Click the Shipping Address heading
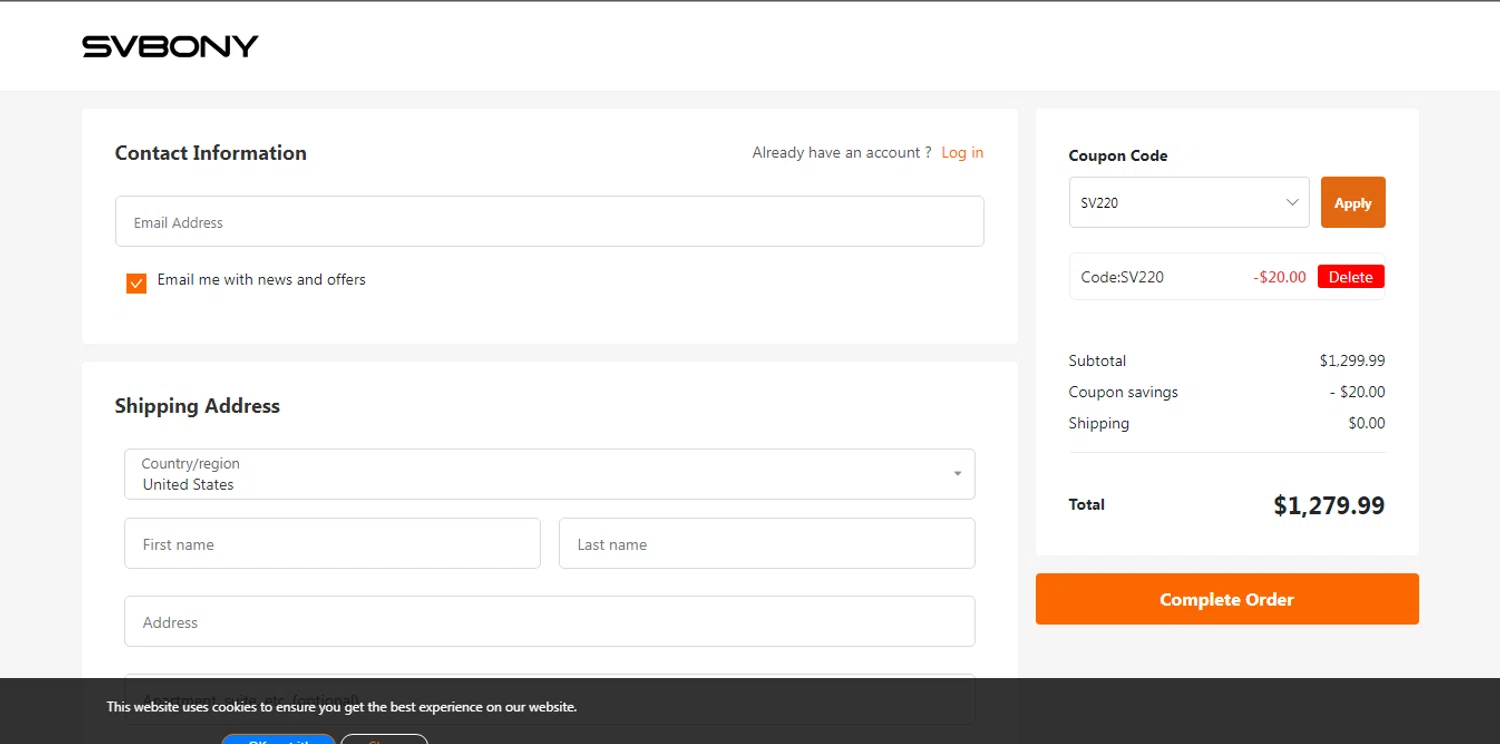The image size is (1500, 744). point(197,406)
